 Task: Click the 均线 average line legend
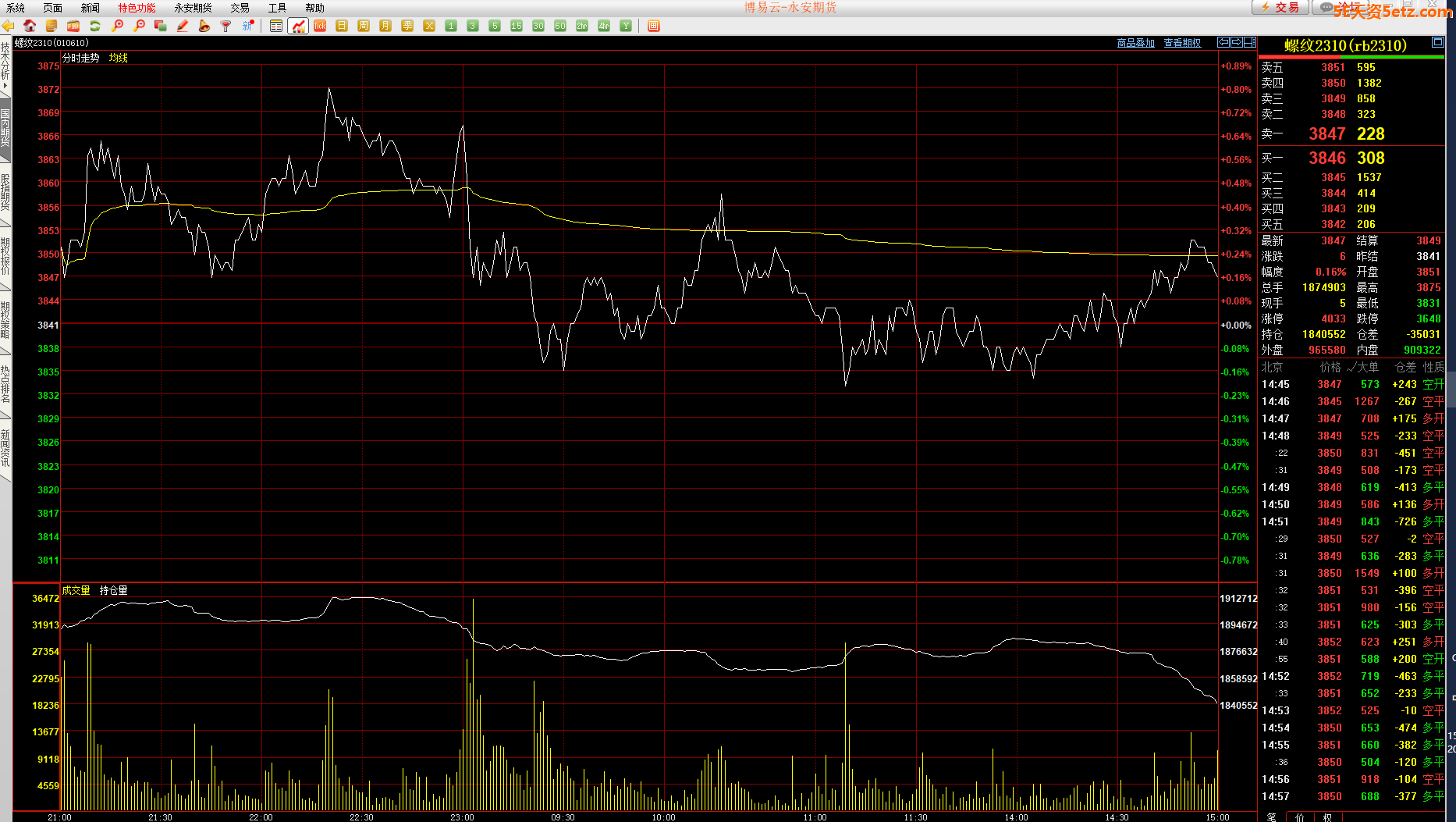[x=119, y=58]
